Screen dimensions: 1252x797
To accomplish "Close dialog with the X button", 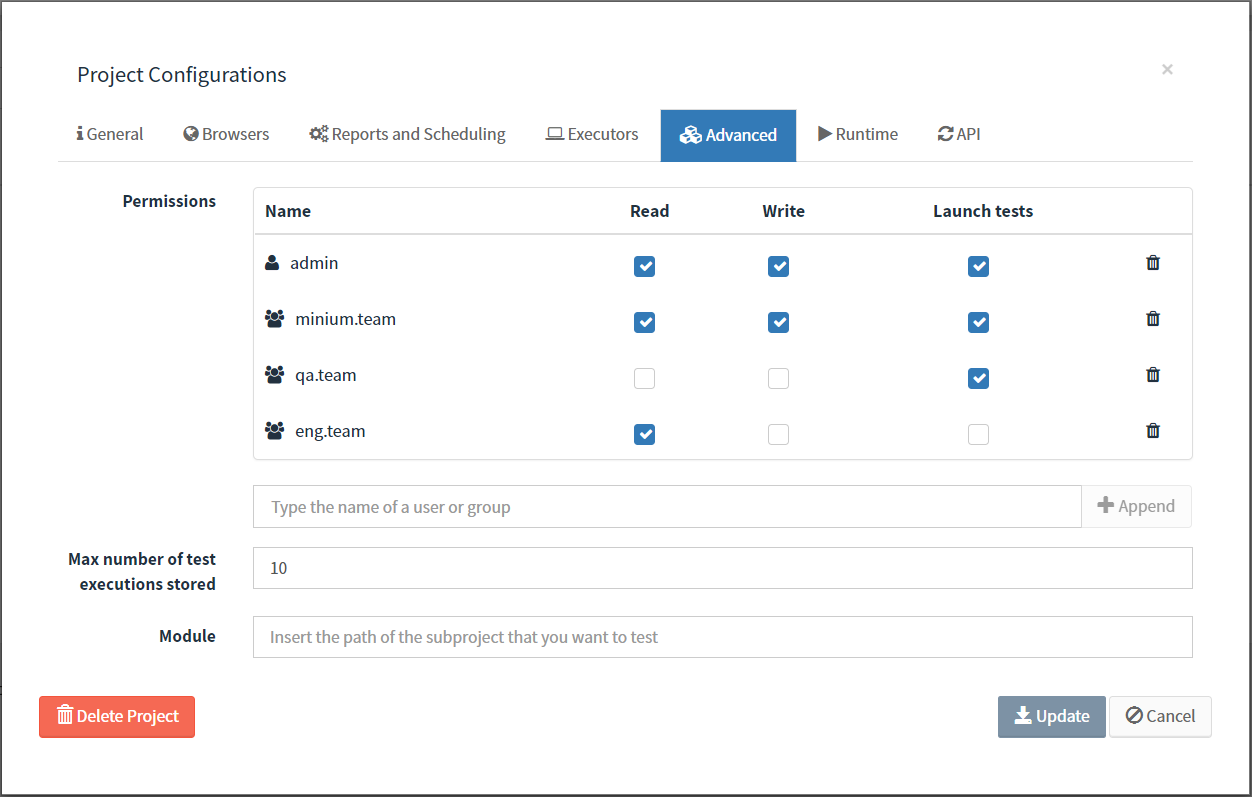I will pyautogui.click(x=1167, y=69).
